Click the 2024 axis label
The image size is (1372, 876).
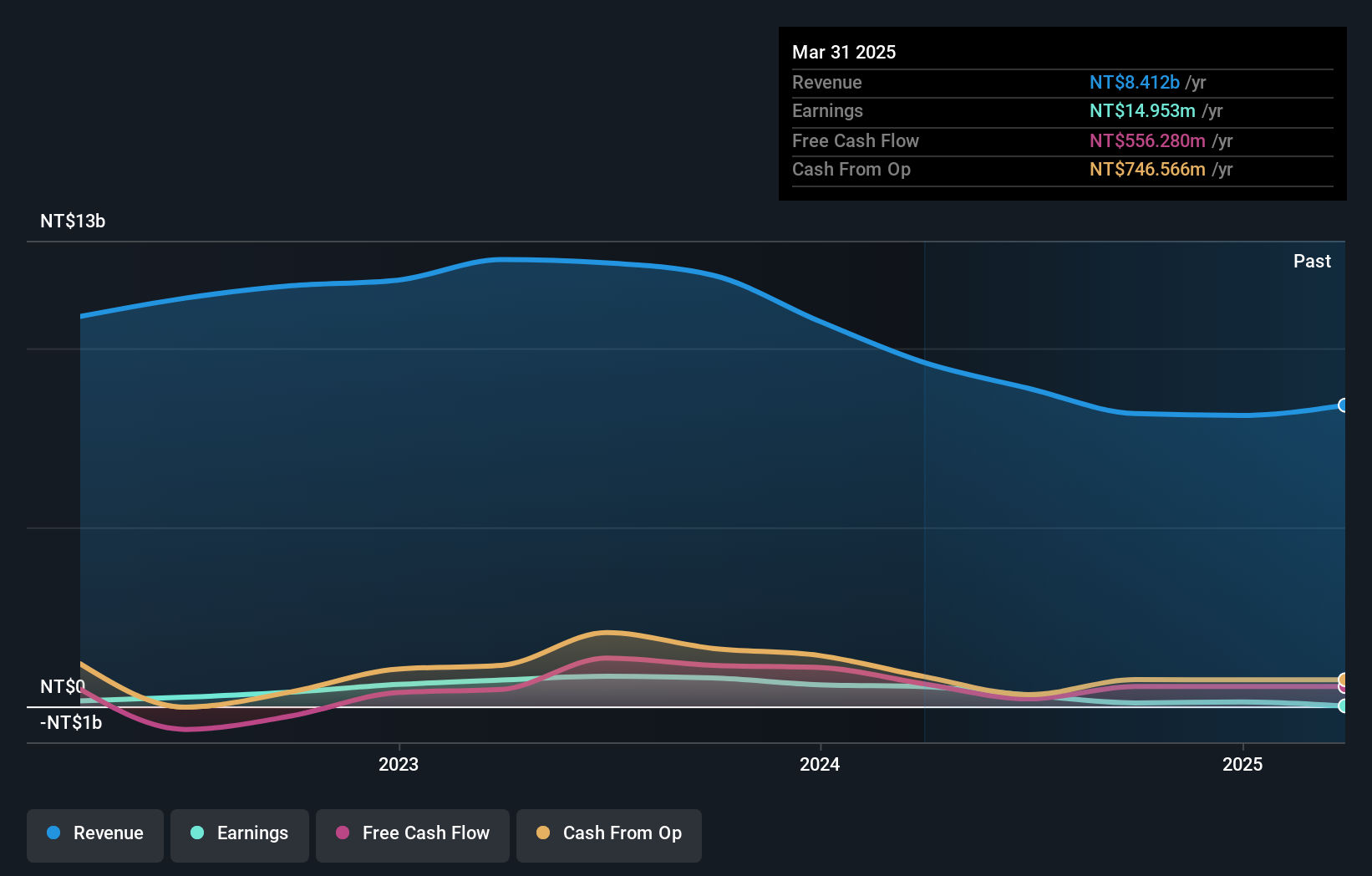820,764
